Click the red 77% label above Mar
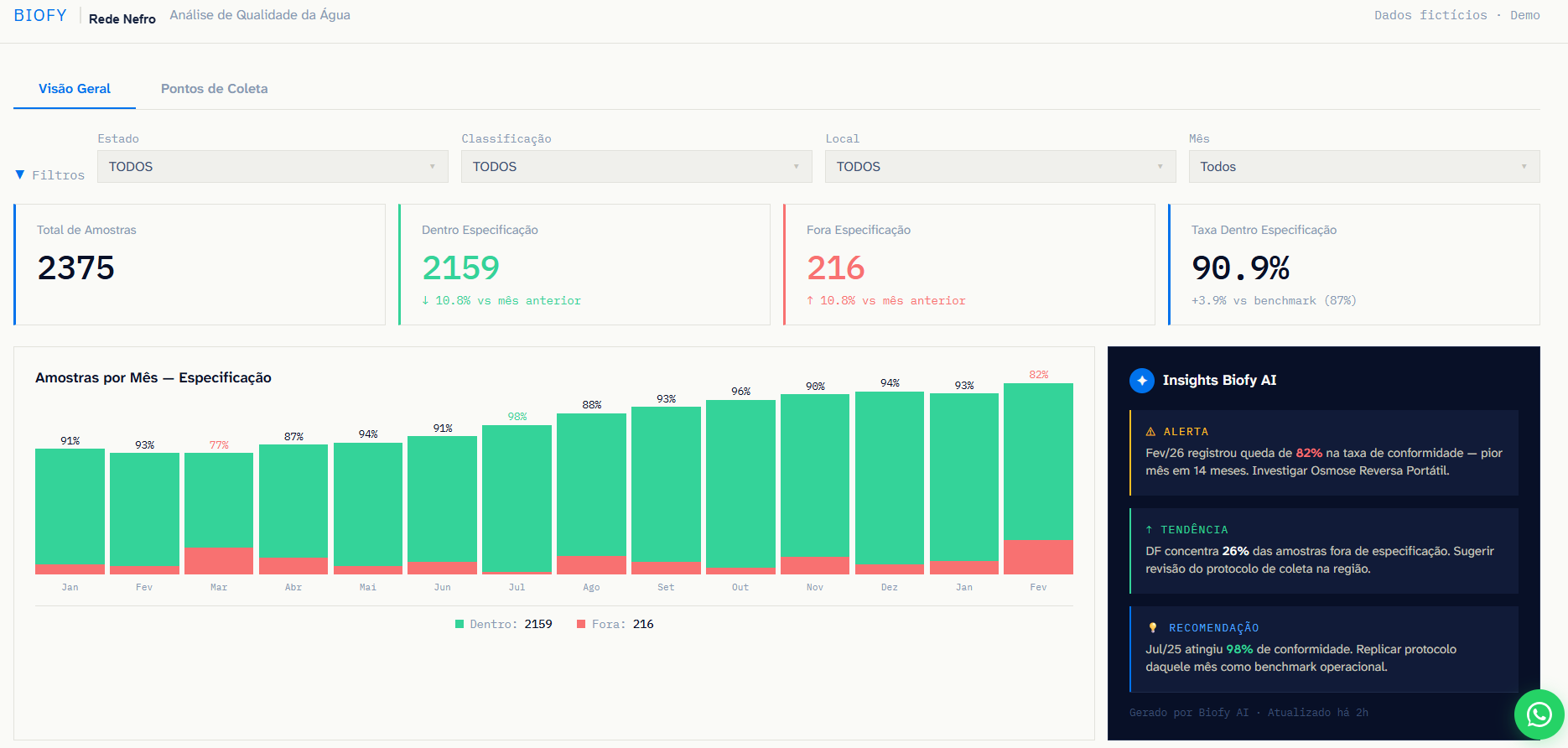 219,445
